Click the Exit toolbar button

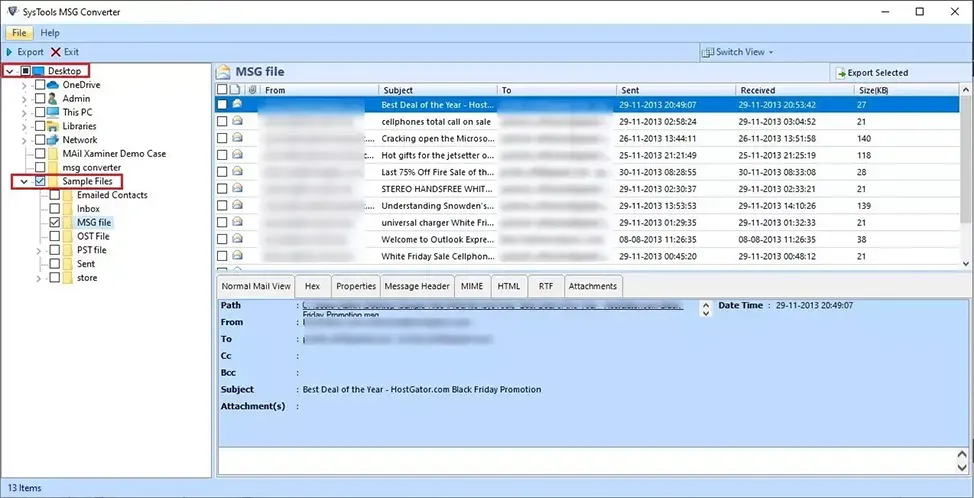coord(65,52)
